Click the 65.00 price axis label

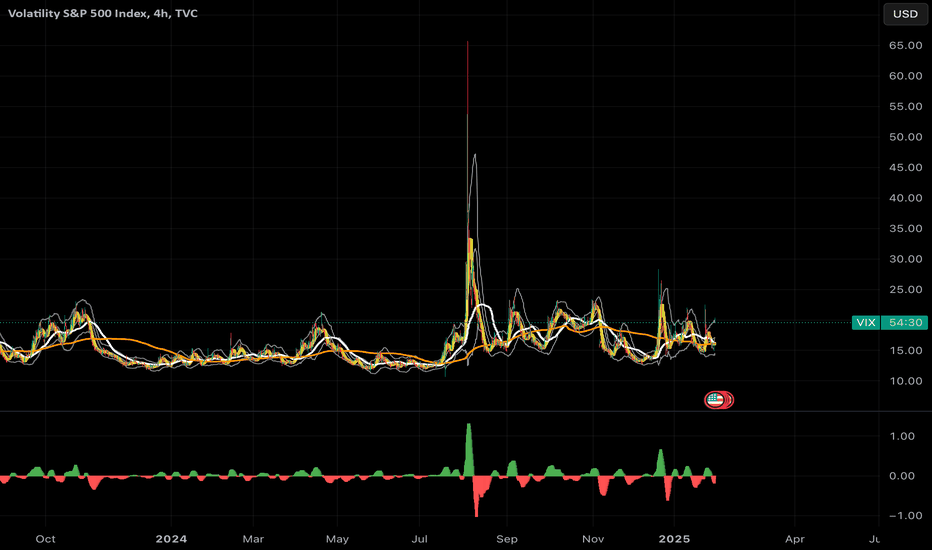(905, 46)
